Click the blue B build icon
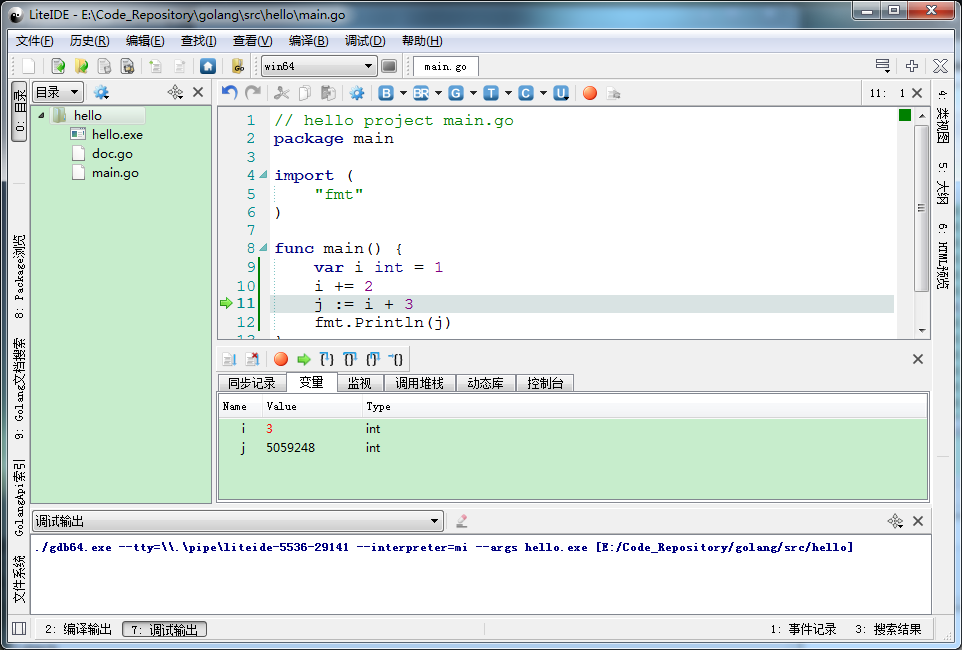This screenshot has height=650, width=962. (386, 93)
